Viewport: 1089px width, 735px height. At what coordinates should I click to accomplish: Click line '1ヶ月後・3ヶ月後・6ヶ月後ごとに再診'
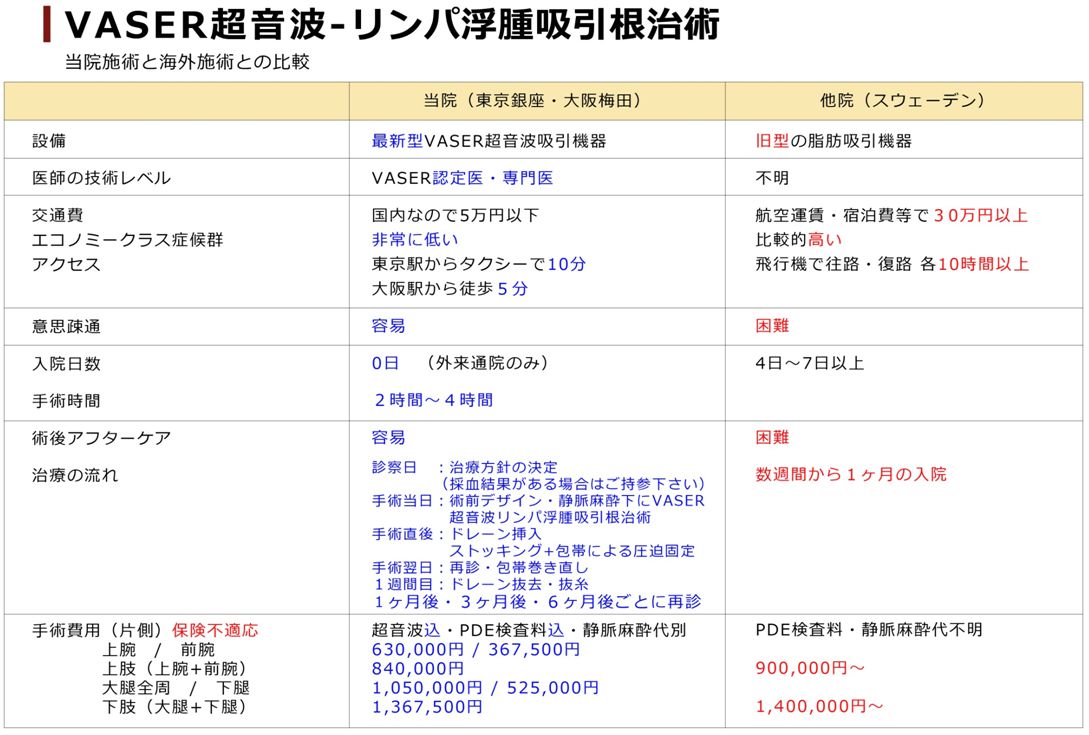pos(537,602)
